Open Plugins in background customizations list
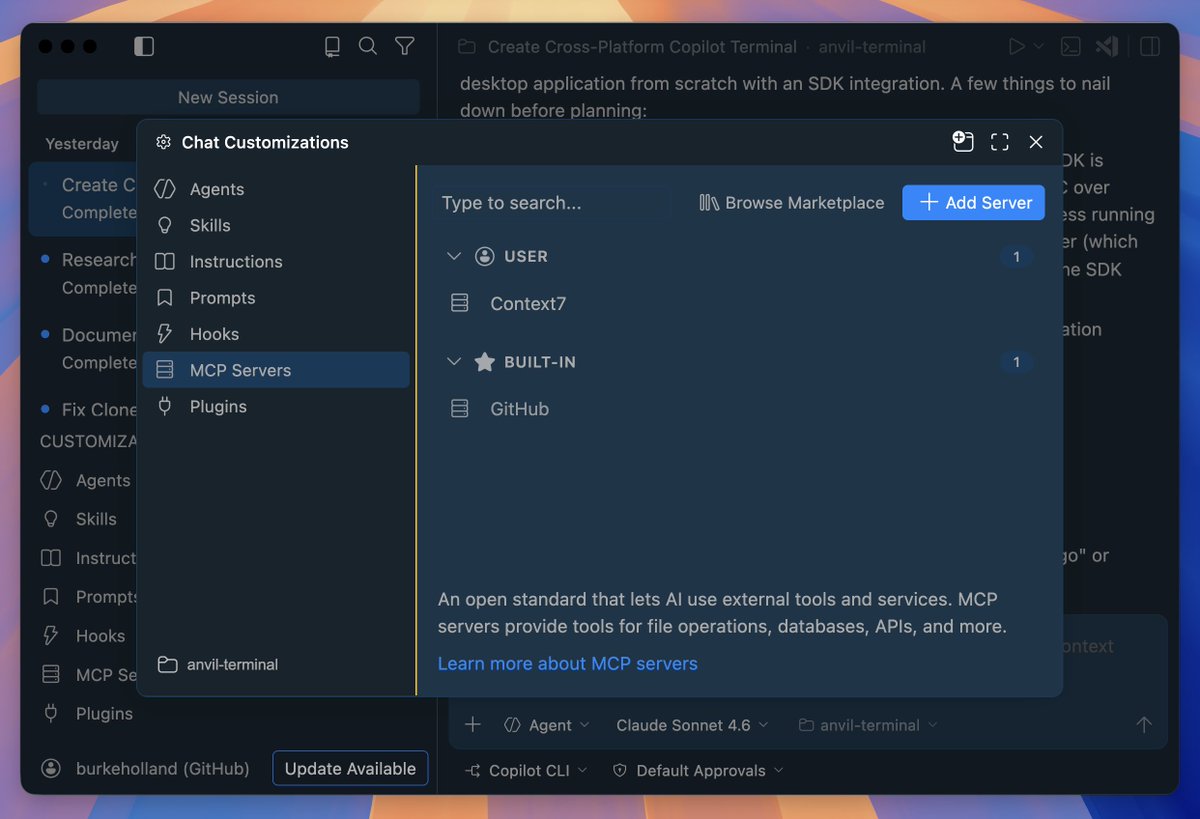Screen dimensions: 1200x819 click(104, 714)
